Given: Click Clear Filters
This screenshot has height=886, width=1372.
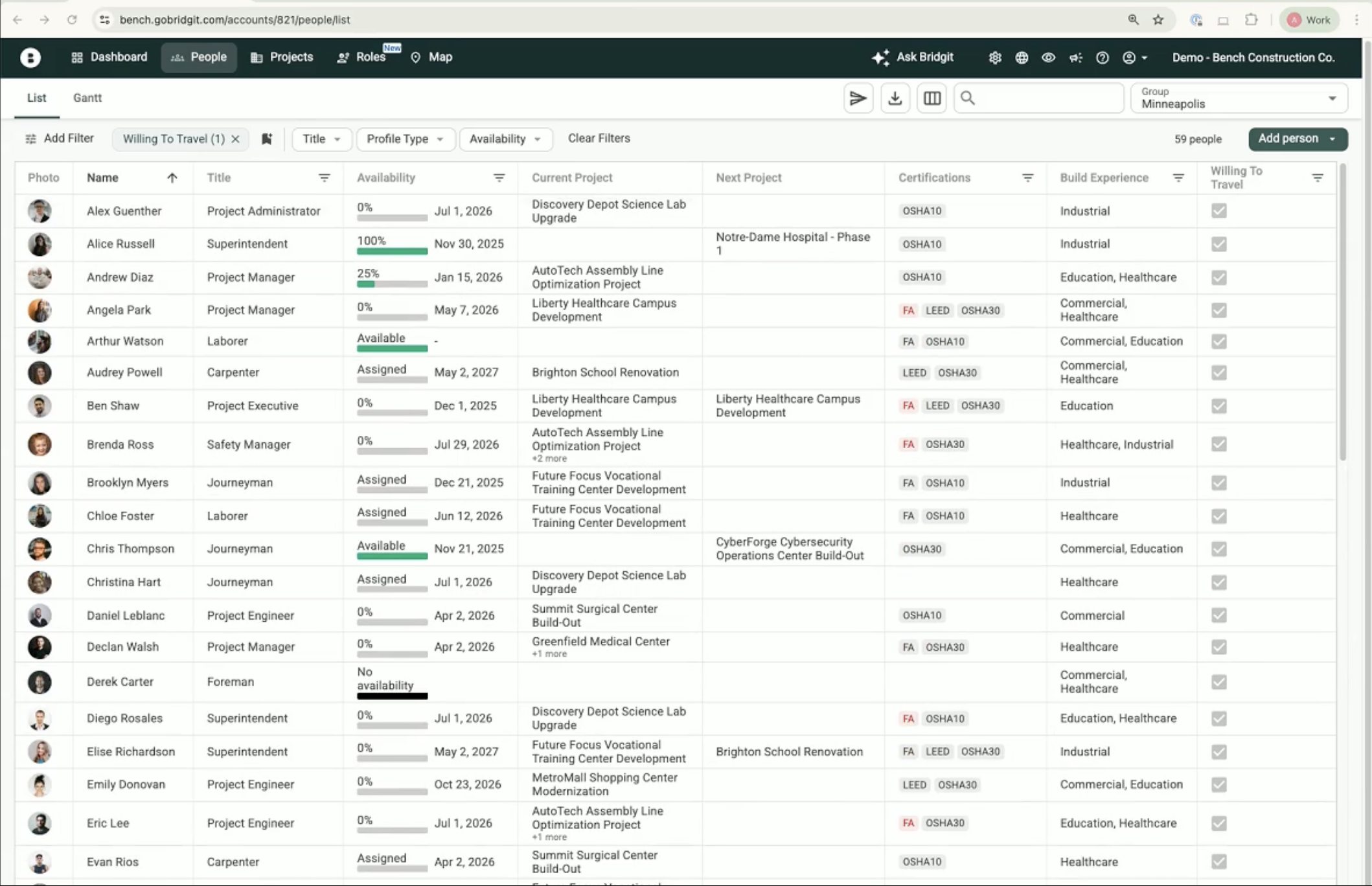Looking at the screenshot, I should [599, 138].
